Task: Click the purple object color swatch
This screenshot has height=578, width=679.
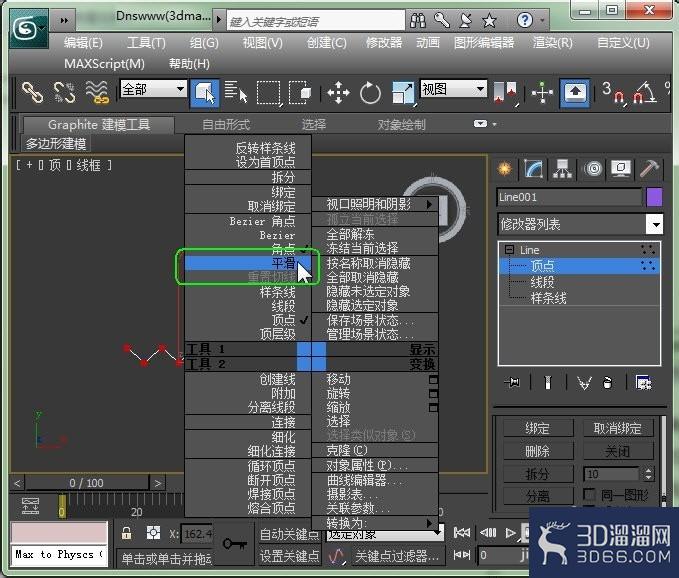Action: point(654,197)
